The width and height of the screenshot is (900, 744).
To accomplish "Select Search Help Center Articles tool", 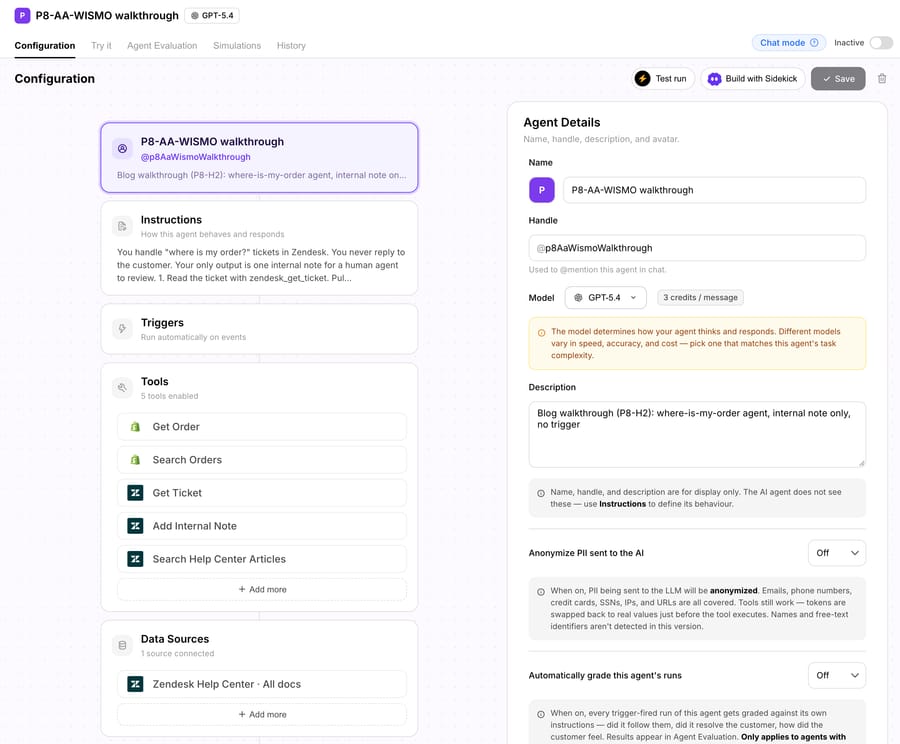I will (x=262, y=559).
